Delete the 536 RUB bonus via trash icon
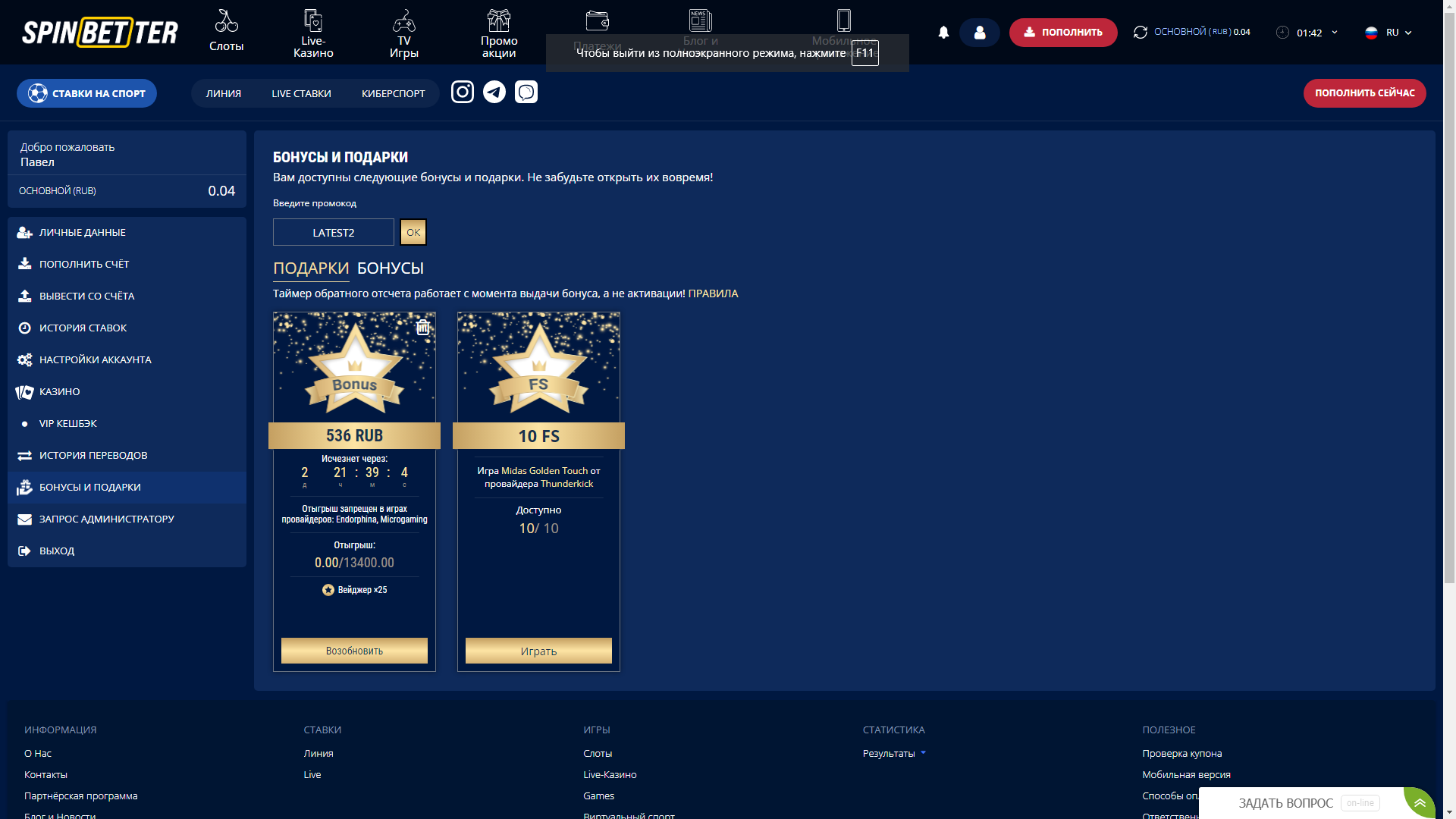The image size is (1456, 819). (x=423, y=327)
